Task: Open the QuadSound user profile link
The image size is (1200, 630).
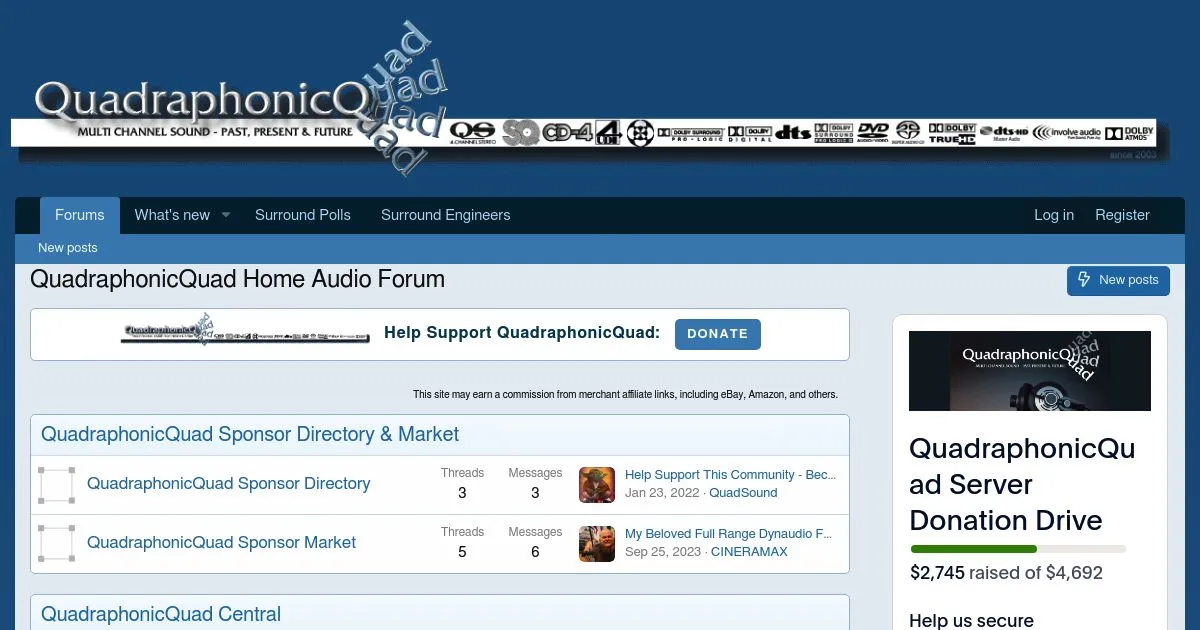Action: pyautogui.click(x=743, y=493)
